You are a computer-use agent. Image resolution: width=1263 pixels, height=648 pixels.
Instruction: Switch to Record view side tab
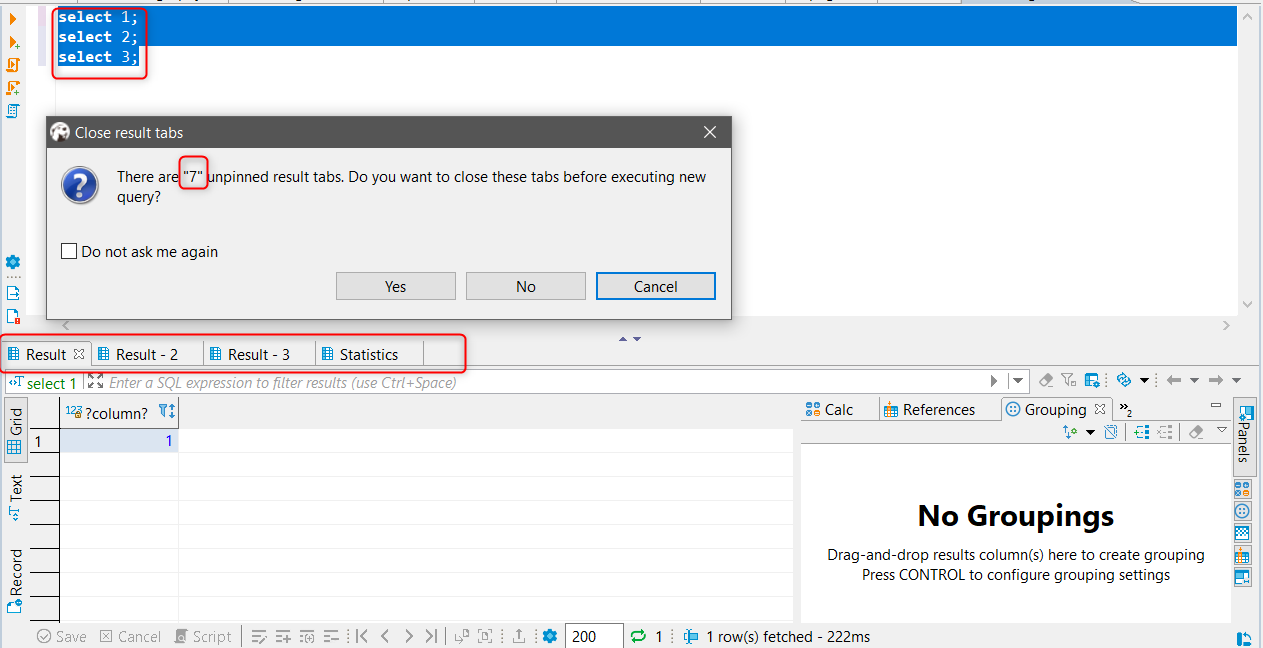[15, 580]
